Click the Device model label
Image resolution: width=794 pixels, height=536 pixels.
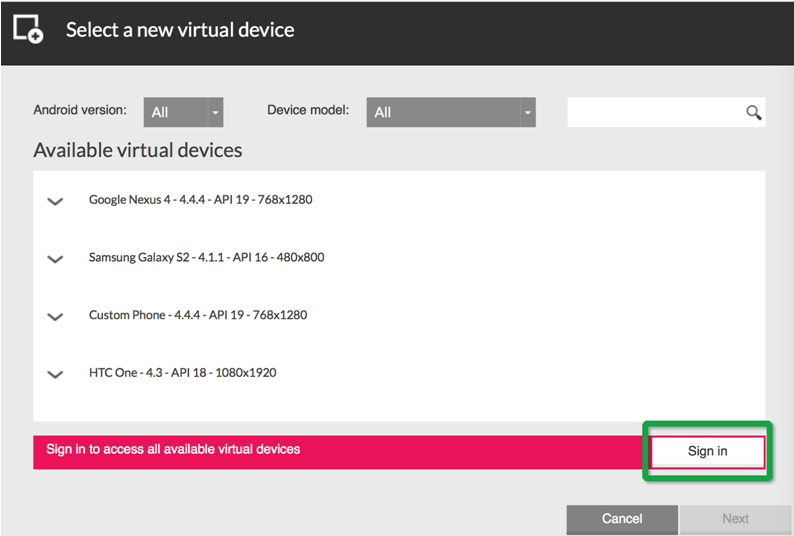coord(308,110)
